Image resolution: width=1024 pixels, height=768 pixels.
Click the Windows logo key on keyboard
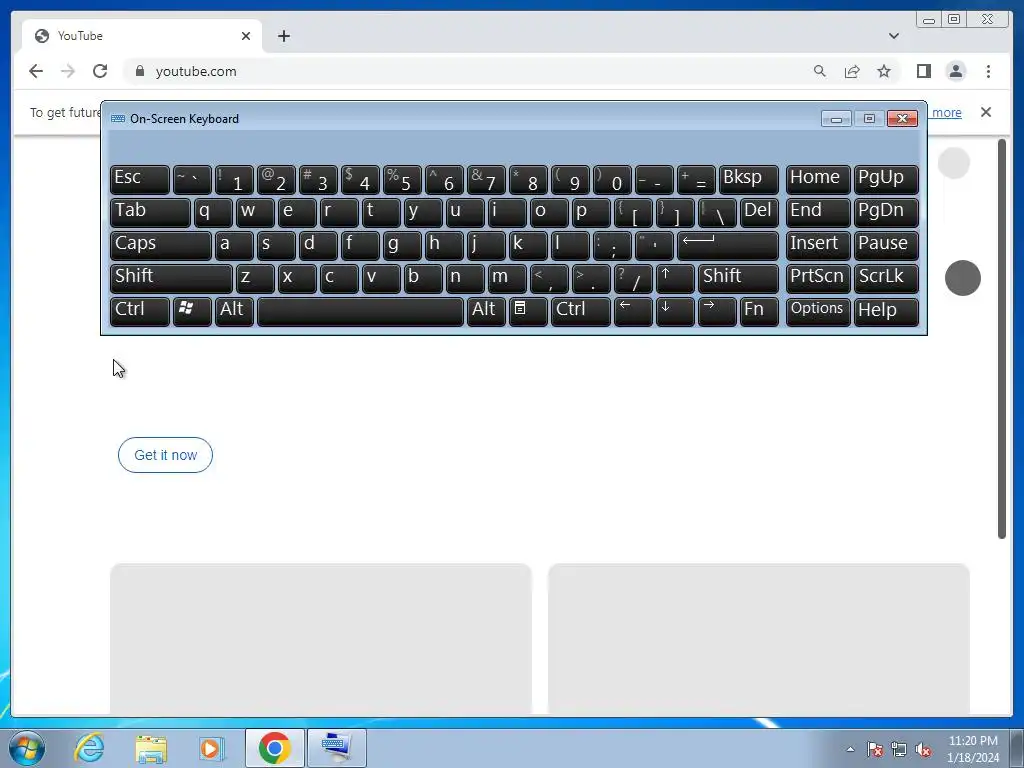point(192,311)
